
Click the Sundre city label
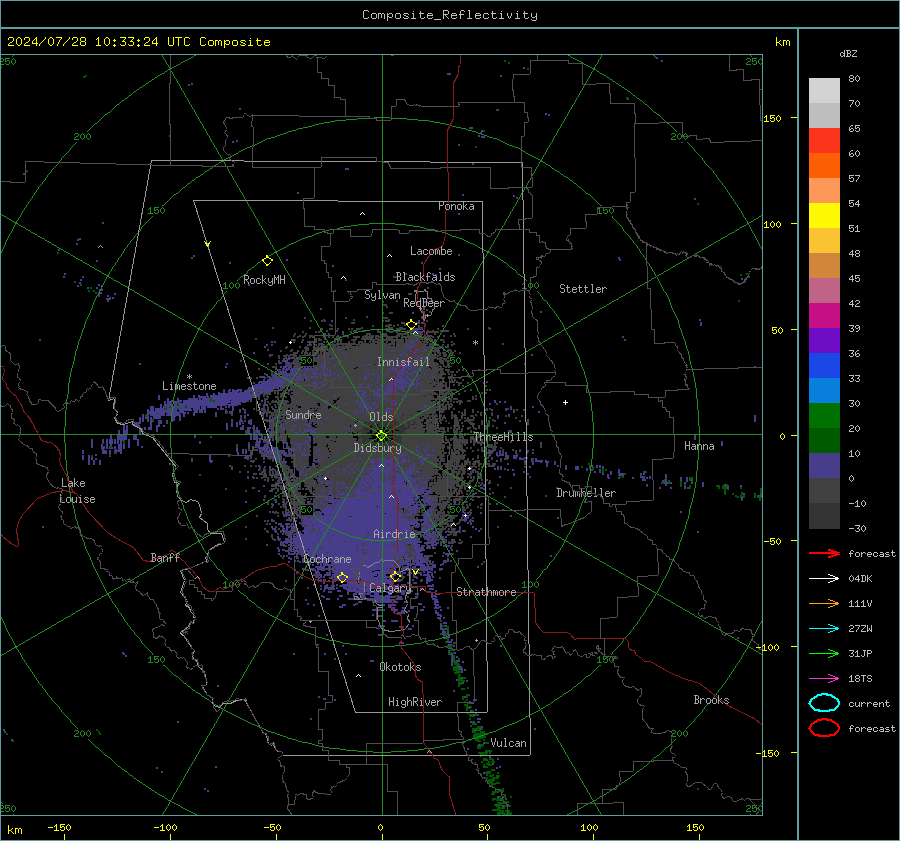tap(303, 414)
